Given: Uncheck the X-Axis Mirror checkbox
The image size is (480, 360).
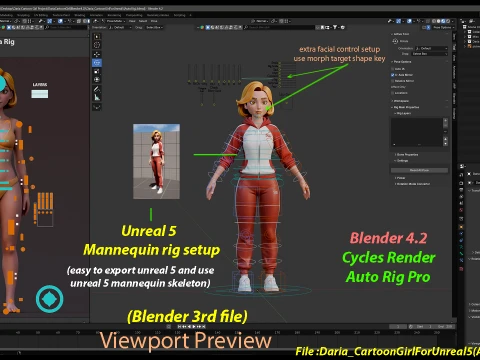Looking at the screenshot, I should pyautogui.click(x=393, y=75).
